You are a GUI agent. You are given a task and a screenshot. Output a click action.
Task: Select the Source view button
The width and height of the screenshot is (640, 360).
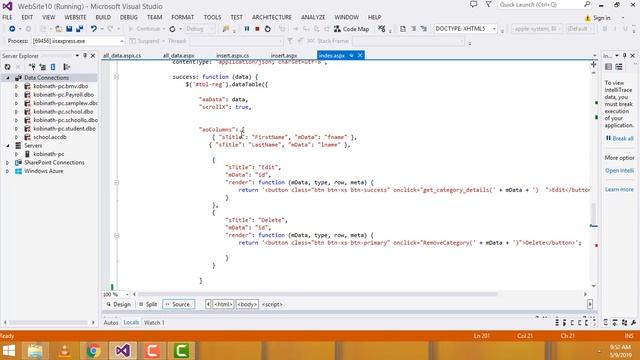click(x=178, y=304)
